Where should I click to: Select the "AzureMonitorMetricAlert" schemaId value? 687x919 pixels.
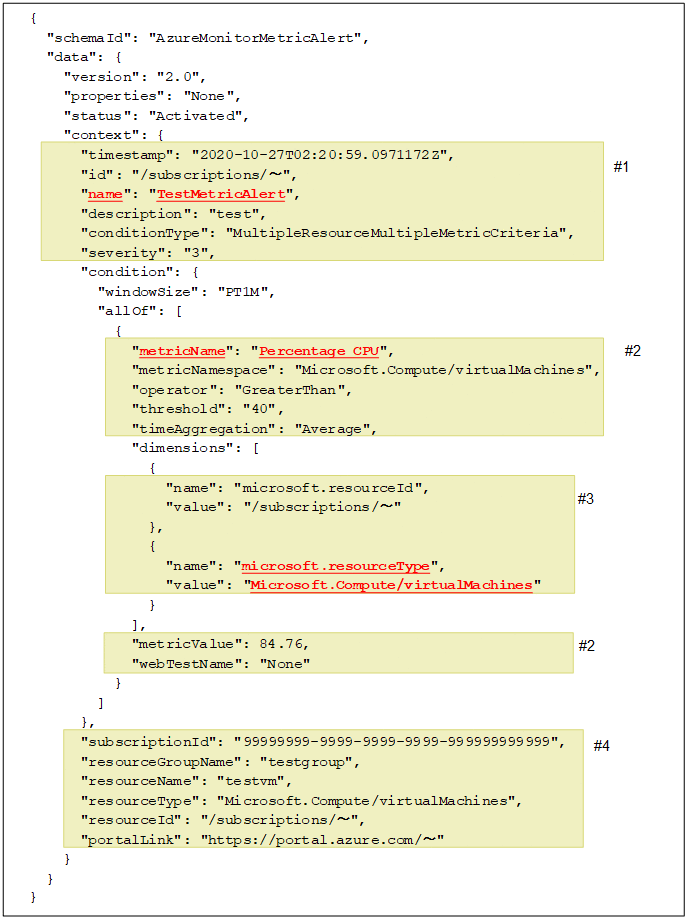[x=257, y=38]
